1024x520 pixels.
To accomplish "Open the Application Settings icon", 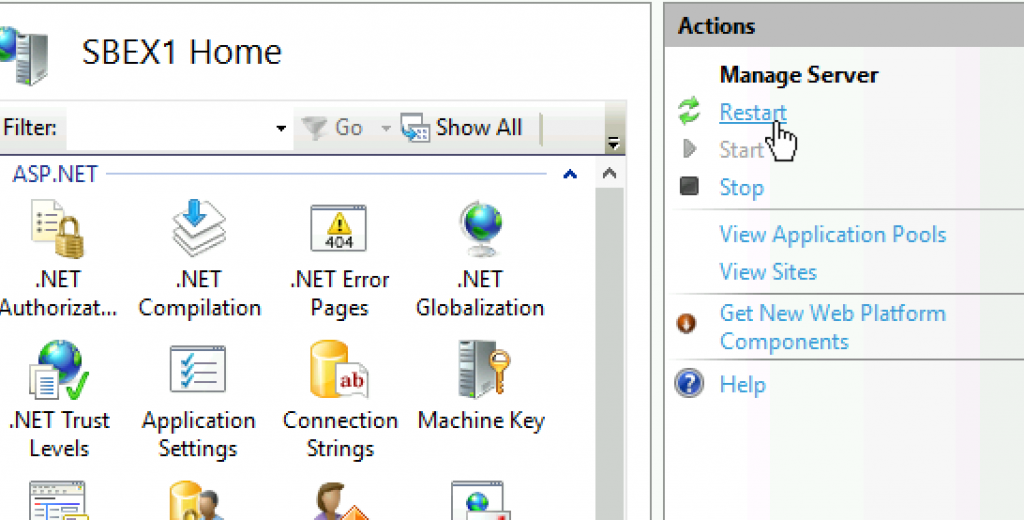I will (198, 369).
